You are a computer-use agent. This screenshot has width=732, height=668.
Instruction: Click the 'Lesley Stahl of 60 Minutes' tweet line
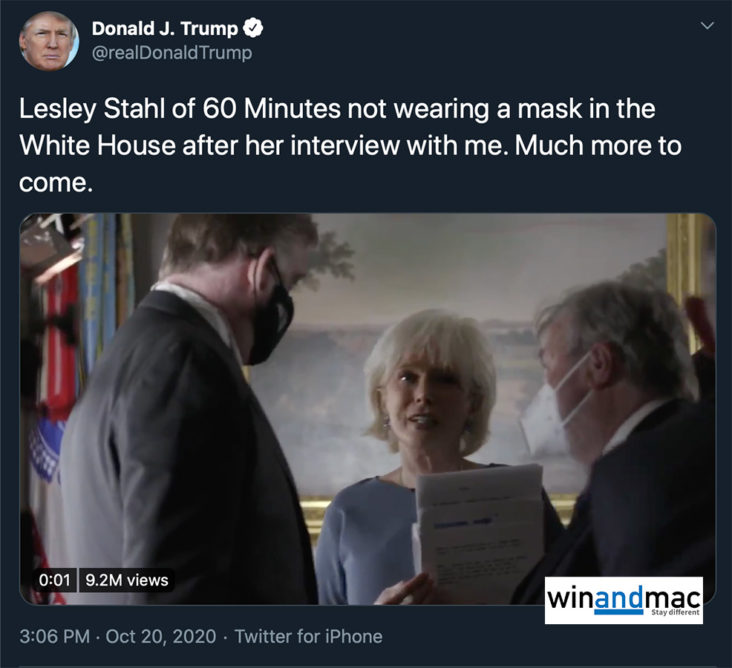337,109
